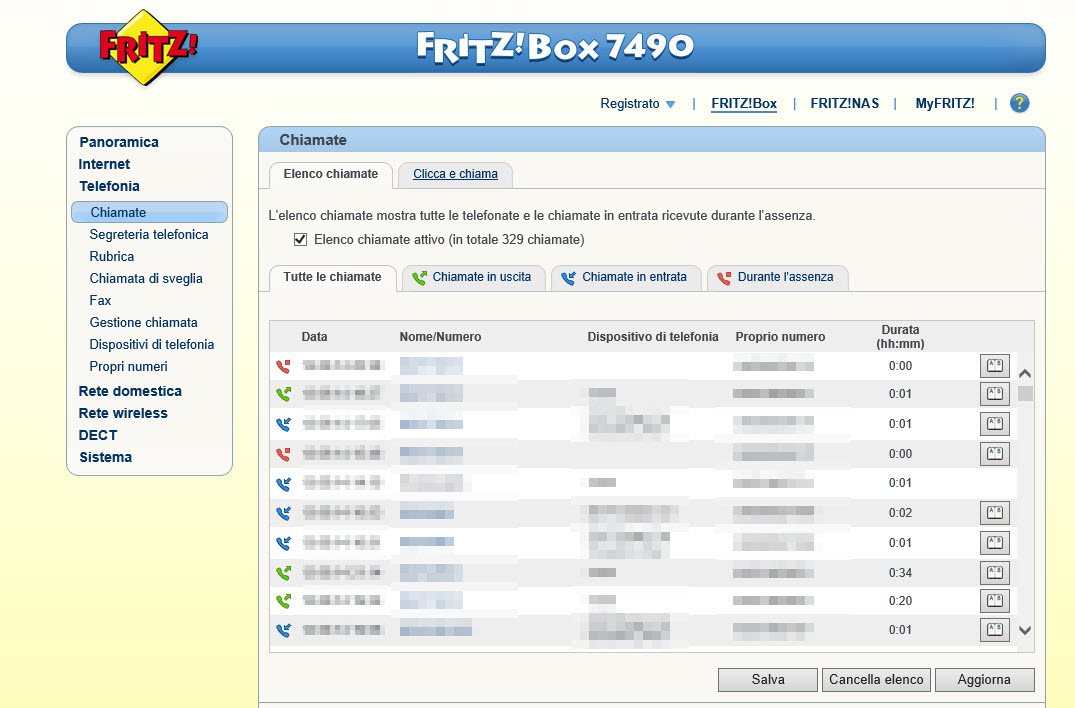The height and width of the screenshot is (708, 1075).
Task: Click the call list scrollbar thumb
Action: coord(1025,393)
